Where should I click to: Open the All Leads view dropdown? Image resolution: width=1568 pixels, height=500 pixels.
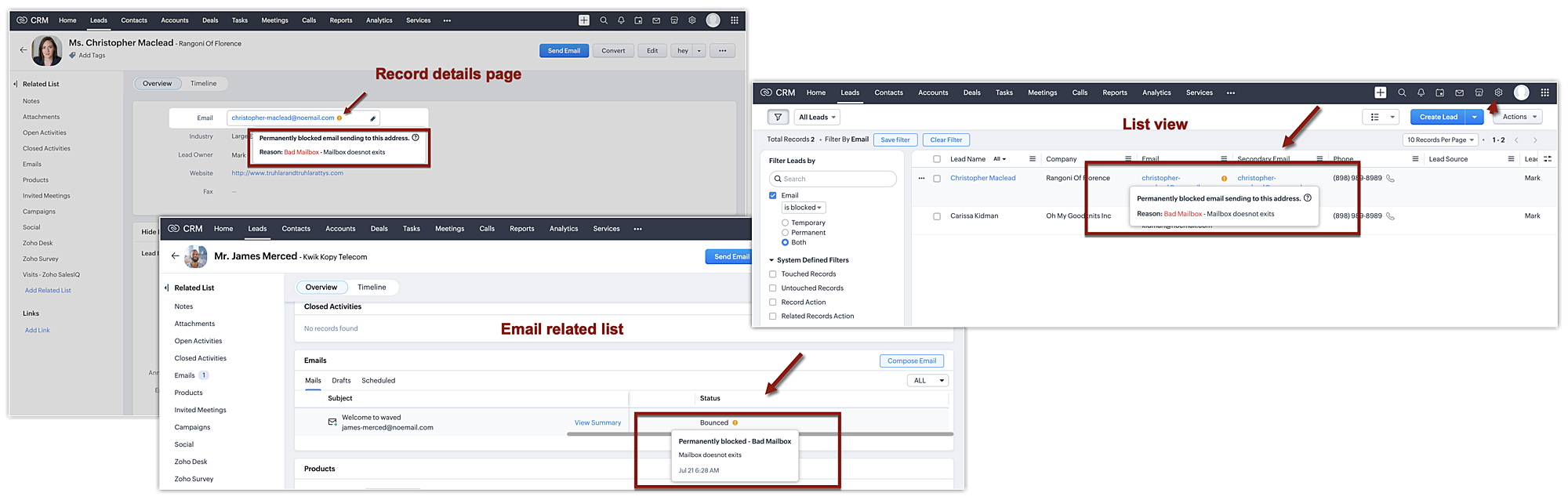point(817,118)
